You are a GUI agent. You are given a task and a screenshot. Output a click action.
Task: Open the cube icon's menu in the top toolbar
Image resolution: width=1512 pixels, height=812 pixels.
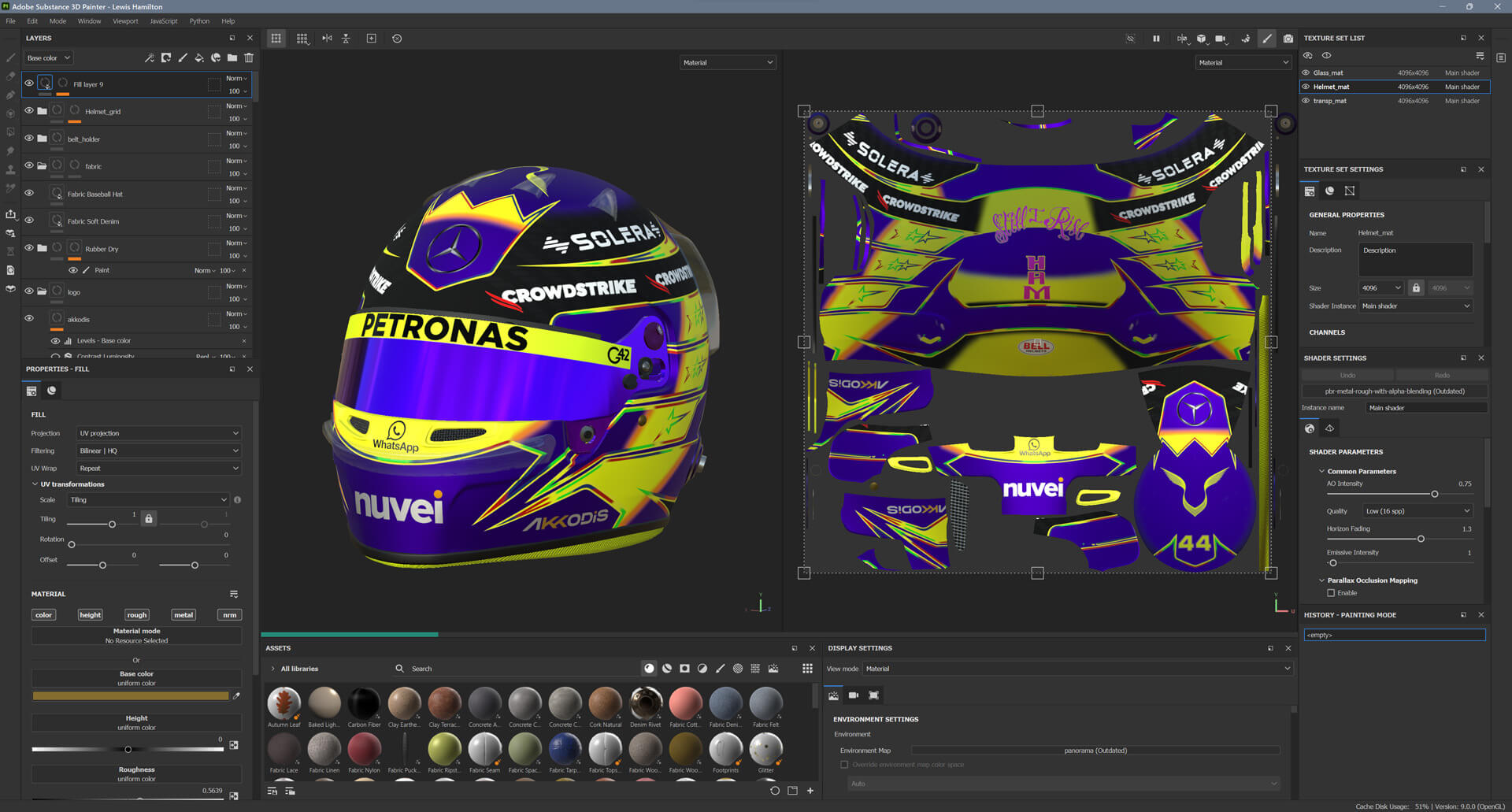[x=1202, y=38]
